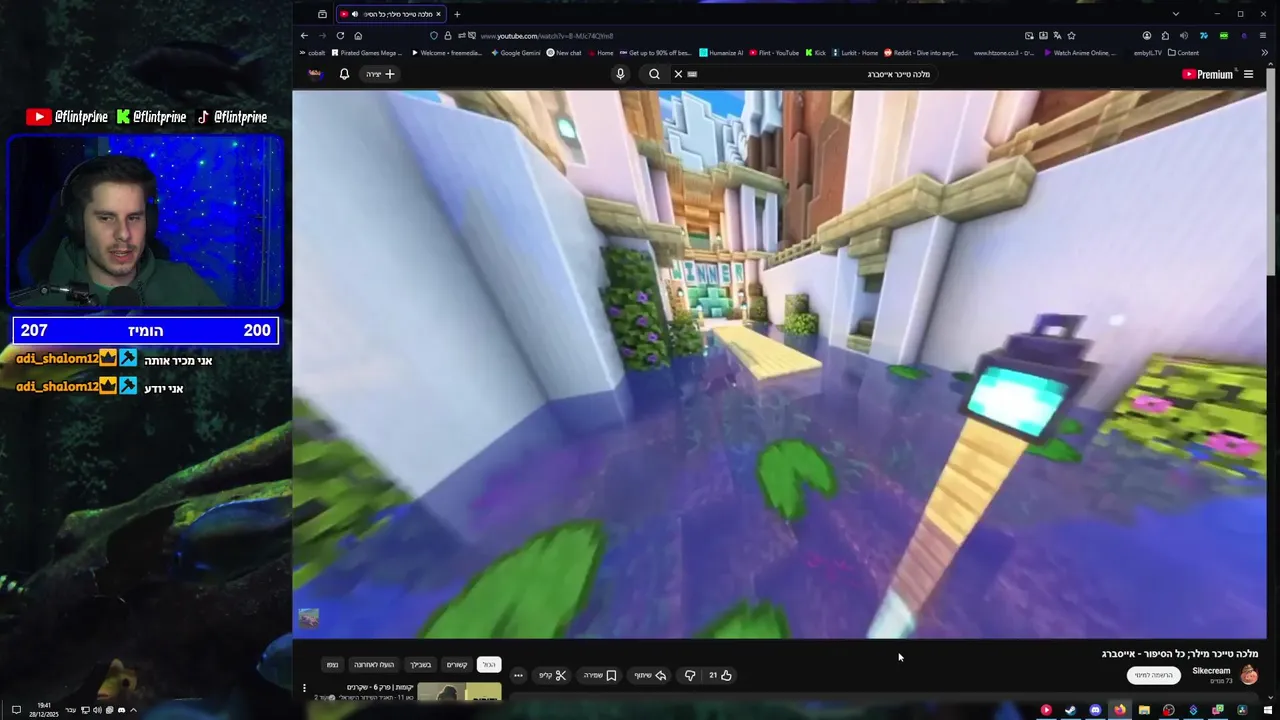
Task: Like the video with thumbs up
Action: coord(721,675)
